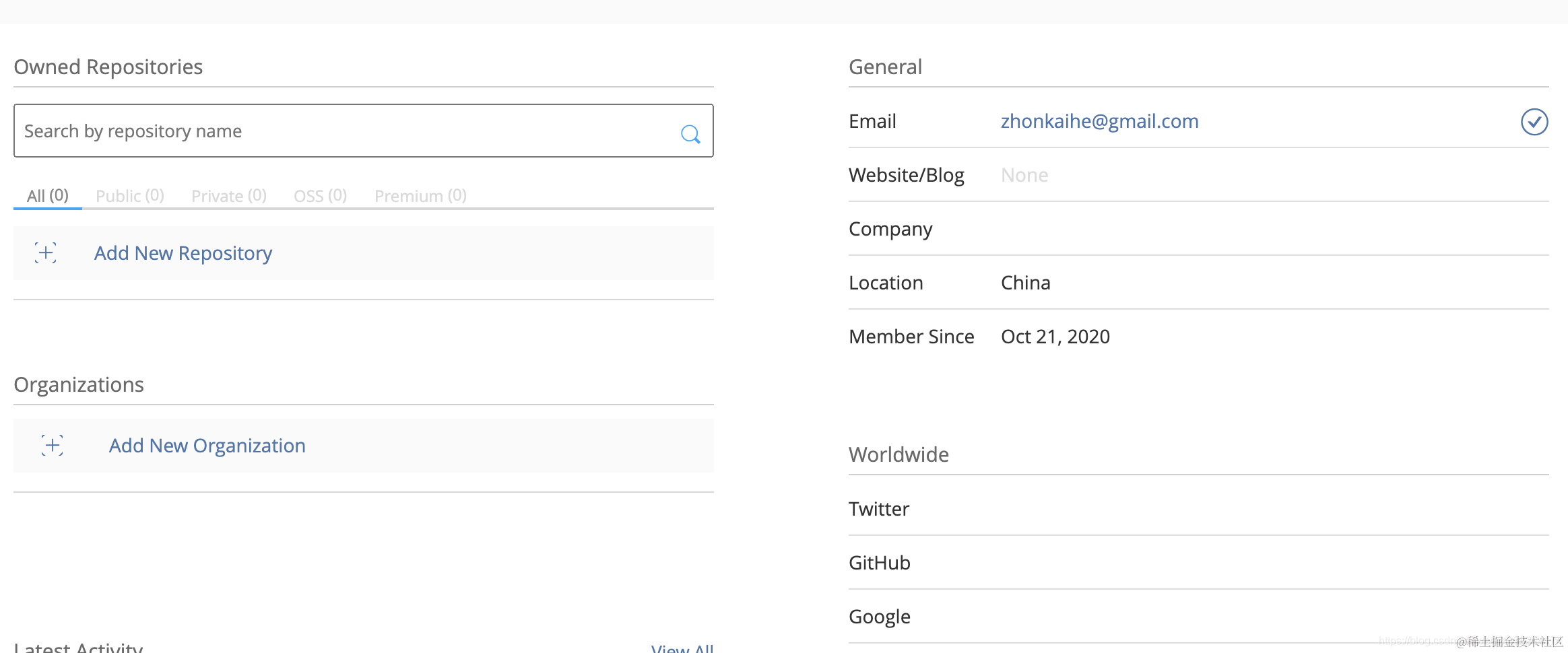Click the Website/Blog None value
Screen dimensions: 1568x653
[x=1024, y=175]
